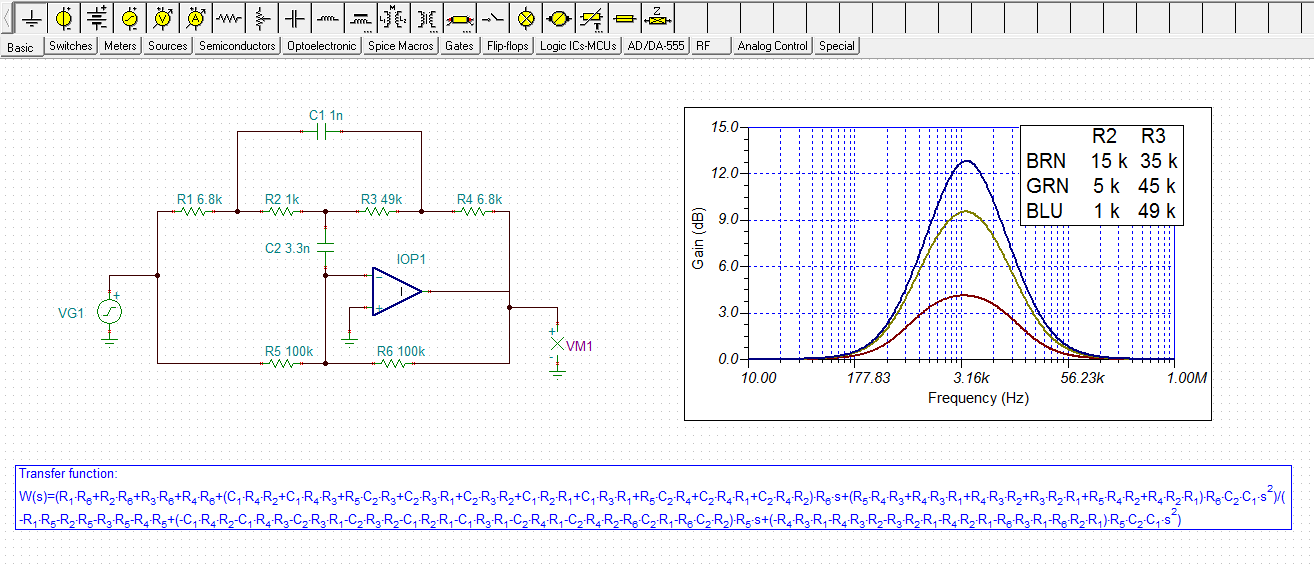Select the Thermistor component icon

click(593, 18)
